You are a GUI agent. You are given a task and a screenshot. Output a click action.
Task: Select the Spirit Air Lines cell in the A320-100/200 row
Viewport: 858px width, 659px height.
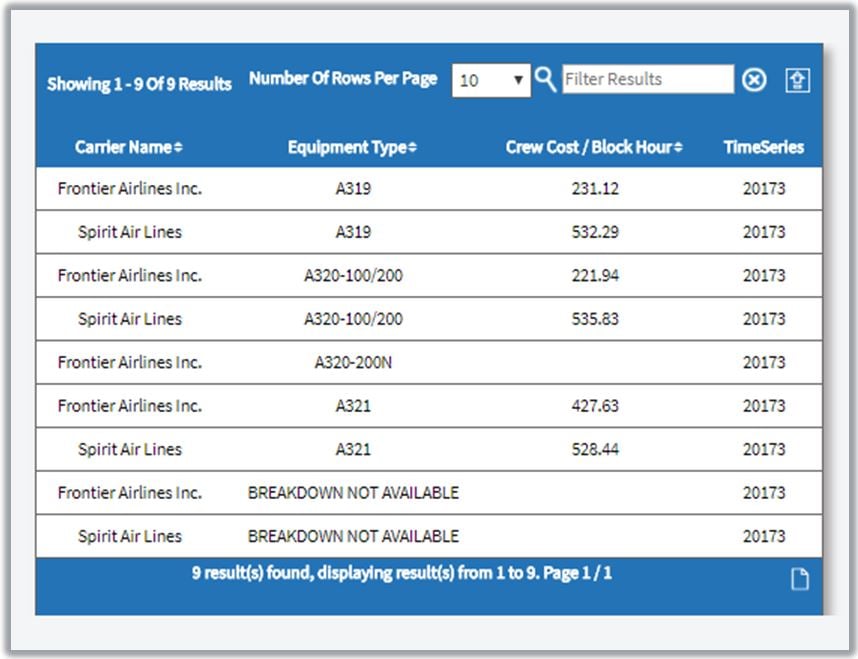130,319
